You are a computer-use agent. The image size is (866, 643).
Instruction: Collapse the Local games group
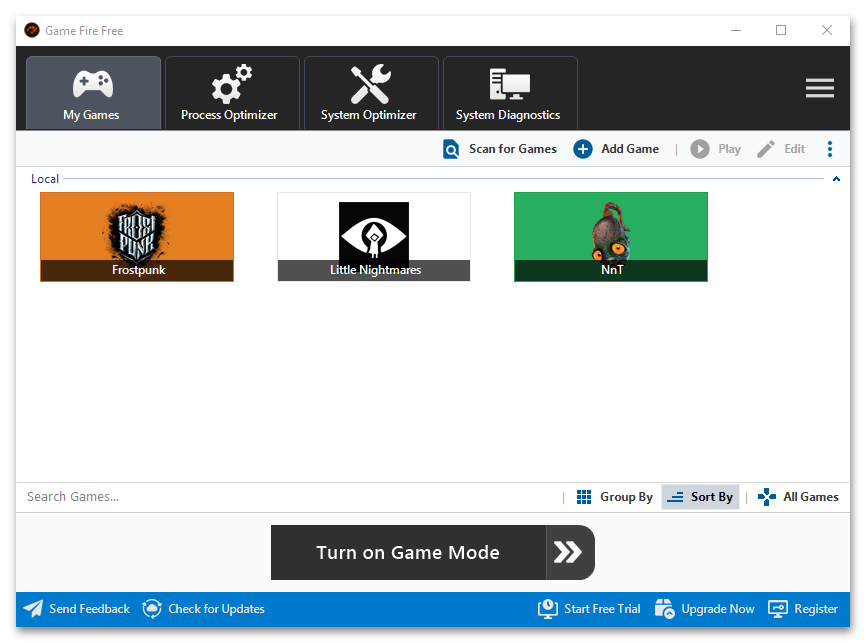[x=836, y=179]
